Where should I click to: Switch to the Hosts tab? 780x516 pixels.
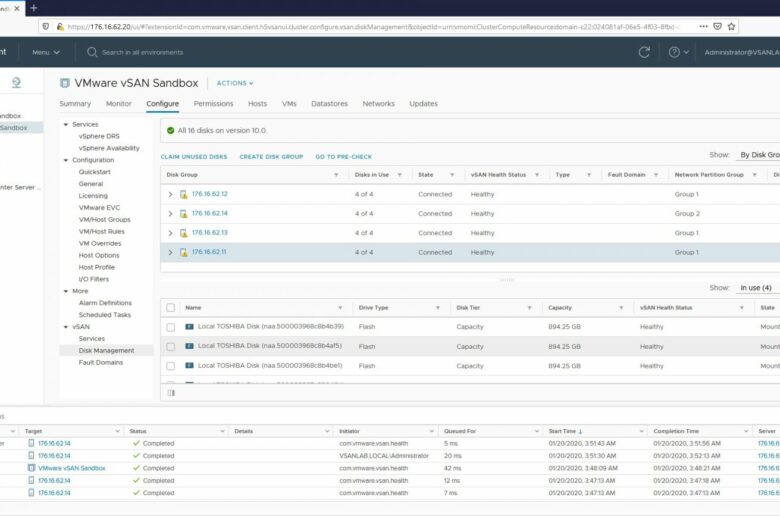pyautogui.click(x=257, y=103)
